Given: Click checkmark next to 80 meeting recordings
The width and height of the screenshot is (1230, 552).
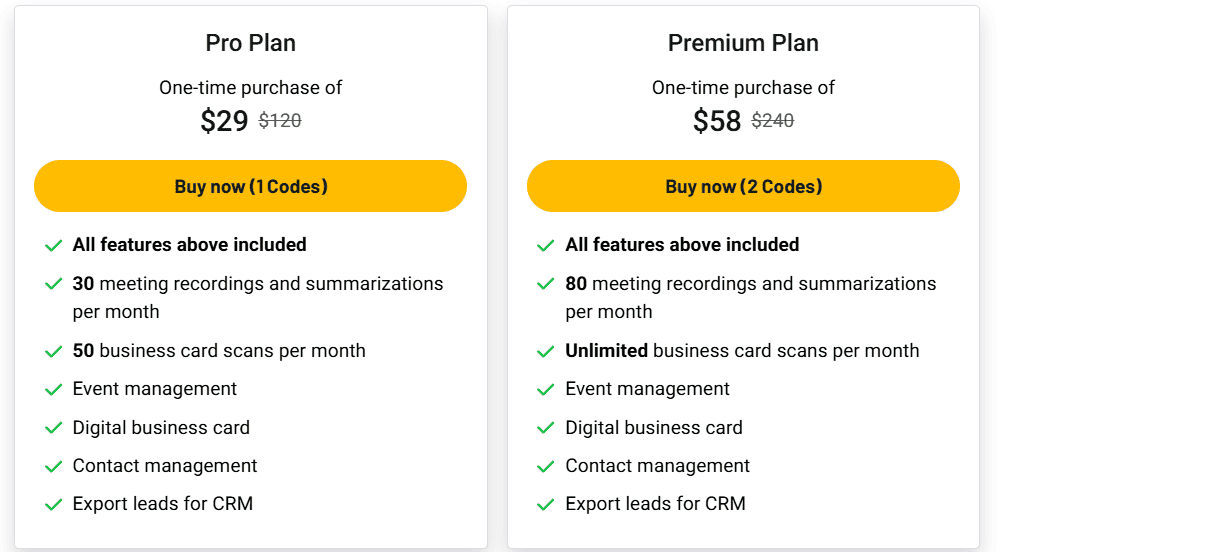Looking at the screenshot, I should [546, 284].
